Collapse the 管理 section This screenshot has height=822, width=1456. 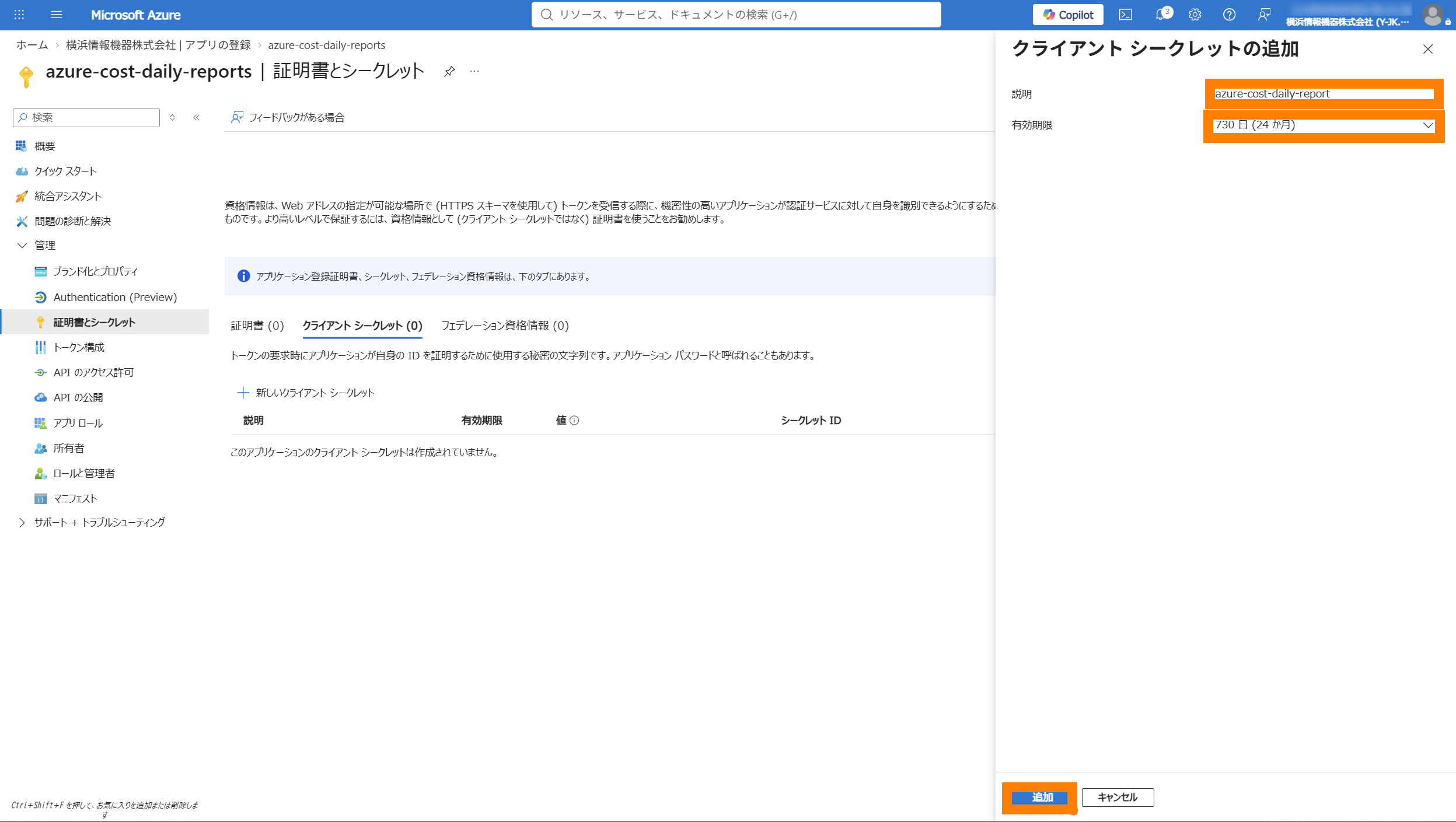[x=22, y=245]
